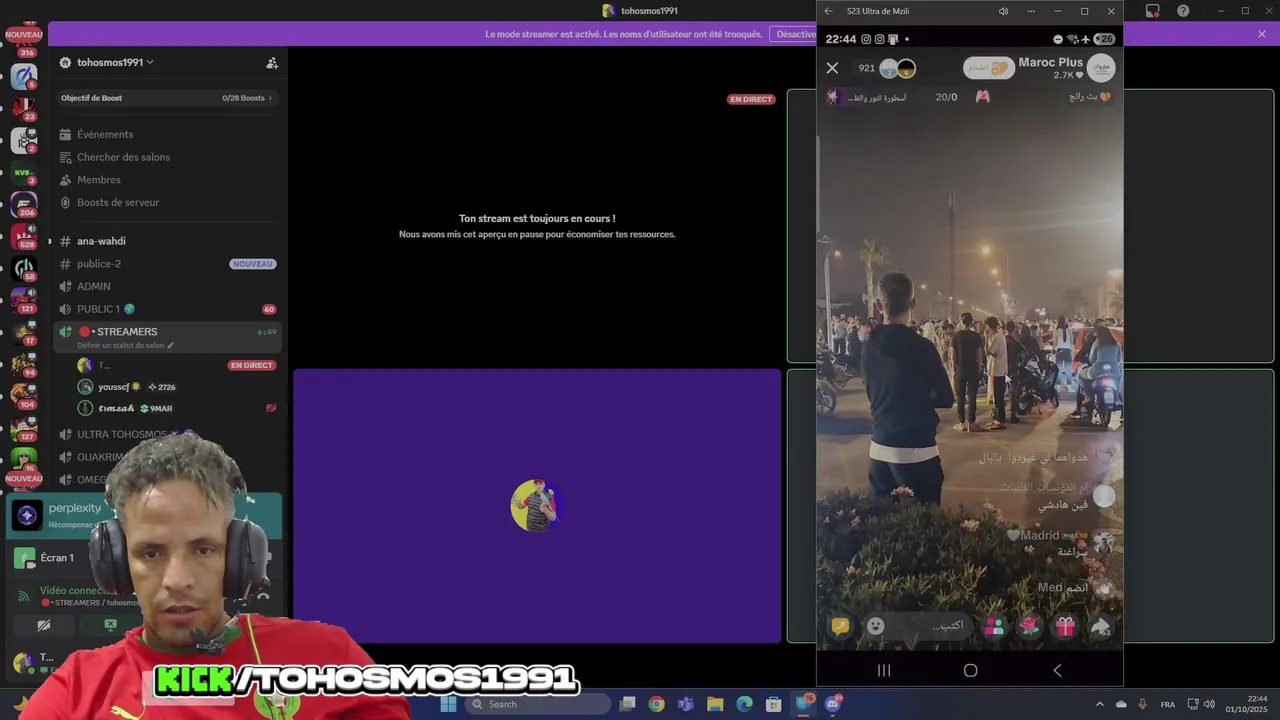Open the phone window more options (three dots)
The width and height of the screenshot is (1280, 720).
coord(1031,11)
